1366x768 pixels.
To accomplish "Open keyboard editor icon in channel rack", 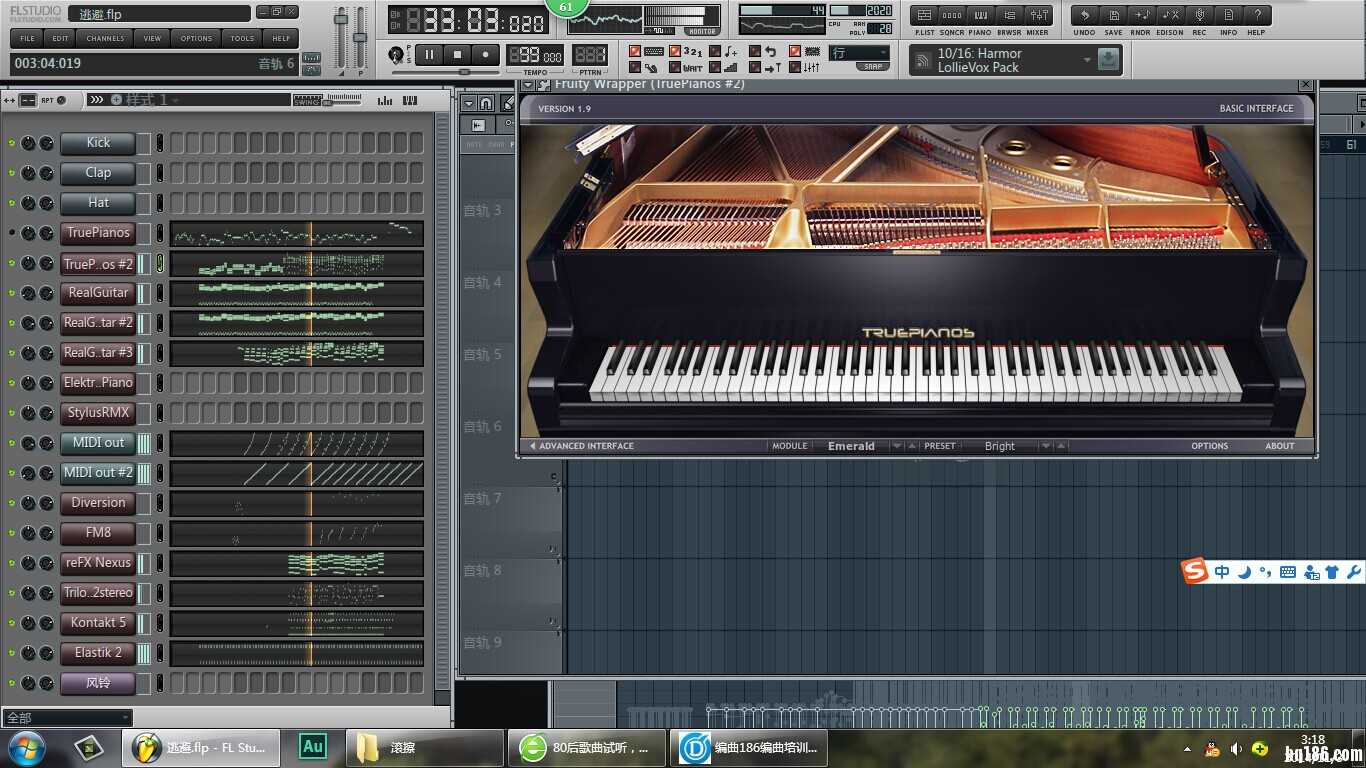I will point(409,100).
